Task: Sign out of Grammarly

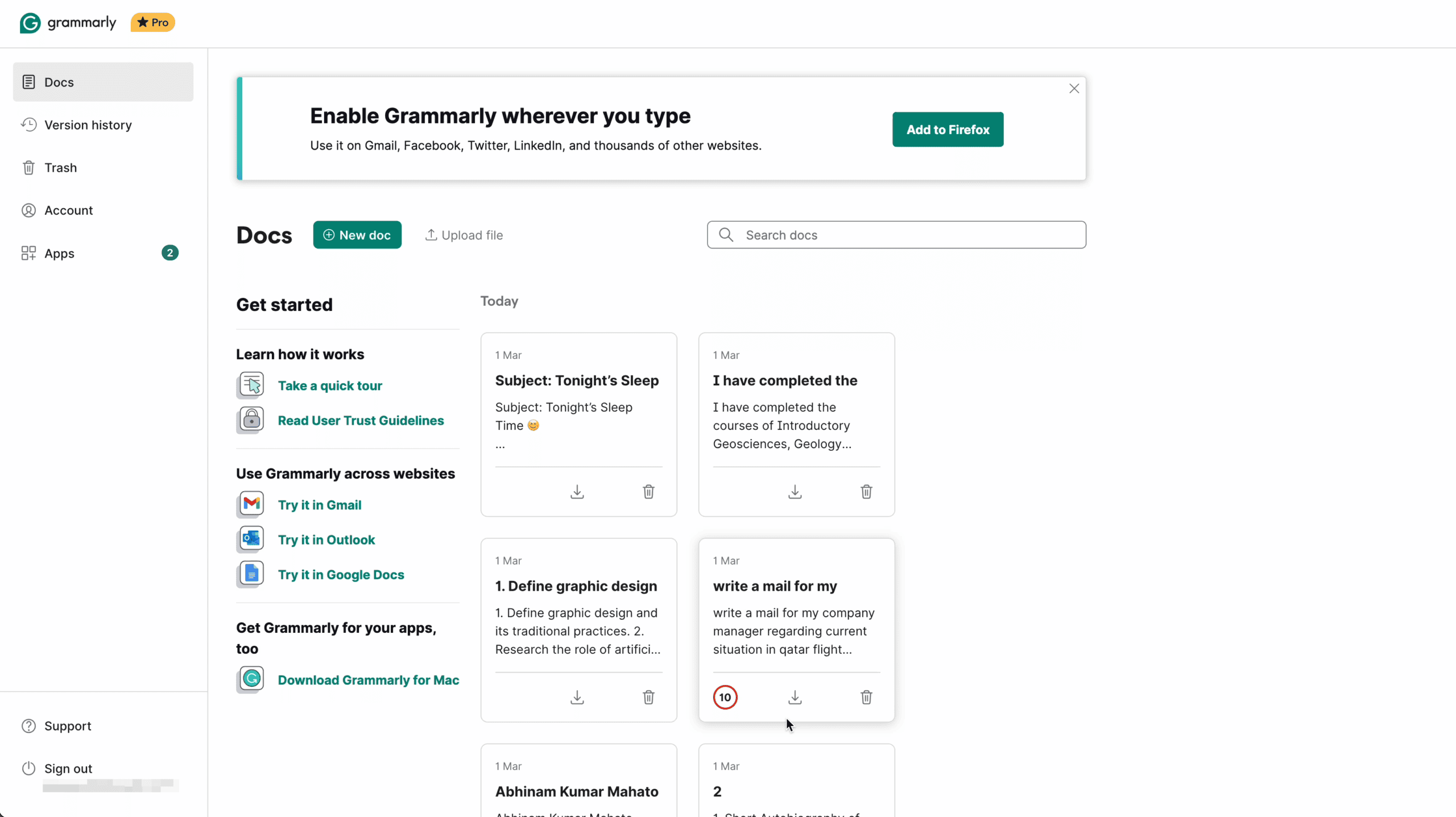Action: coord(68,769)
